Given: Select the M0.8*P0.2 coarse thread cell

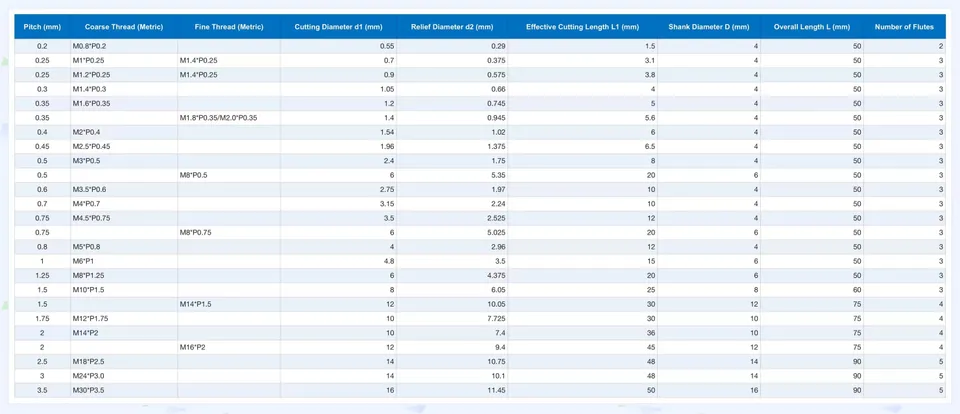Looking at the screenshot, I should point(124,47).
